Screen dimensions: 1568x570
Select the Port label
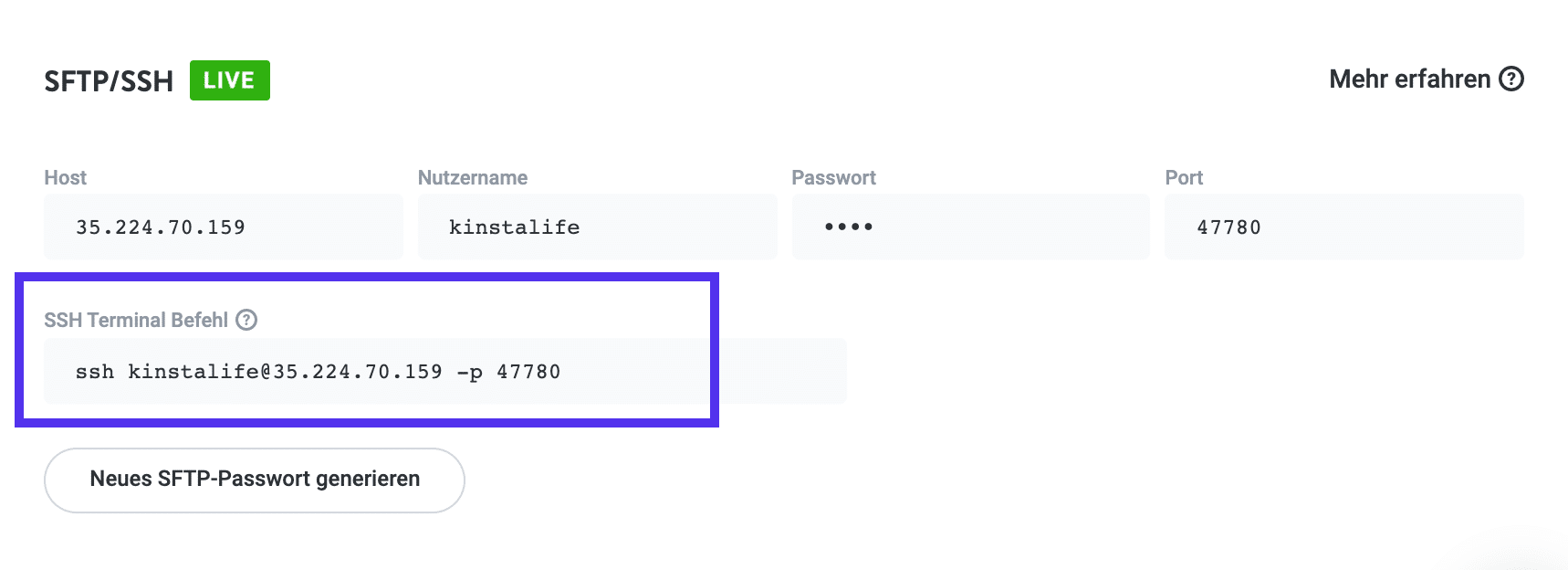click(x=1184, y=177)
